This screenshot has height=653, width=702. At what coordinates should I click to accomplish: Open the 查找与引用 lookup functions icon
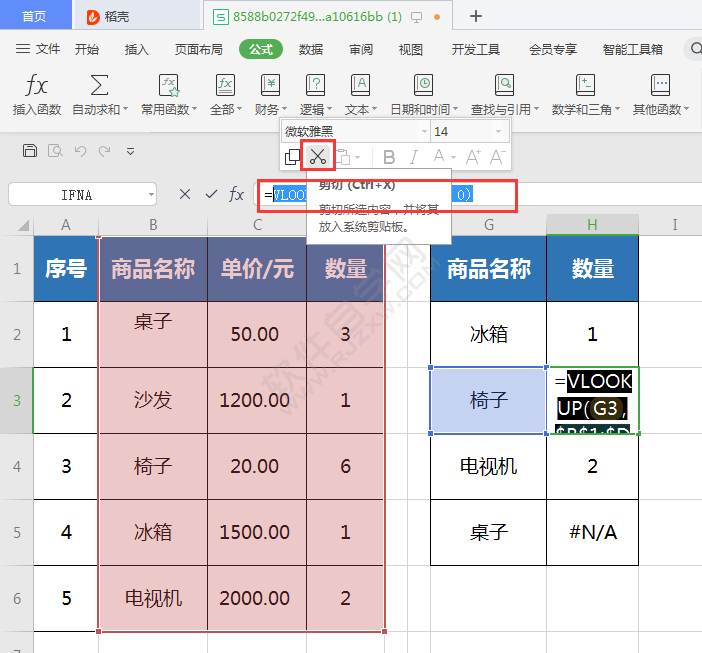pos(504,85)
